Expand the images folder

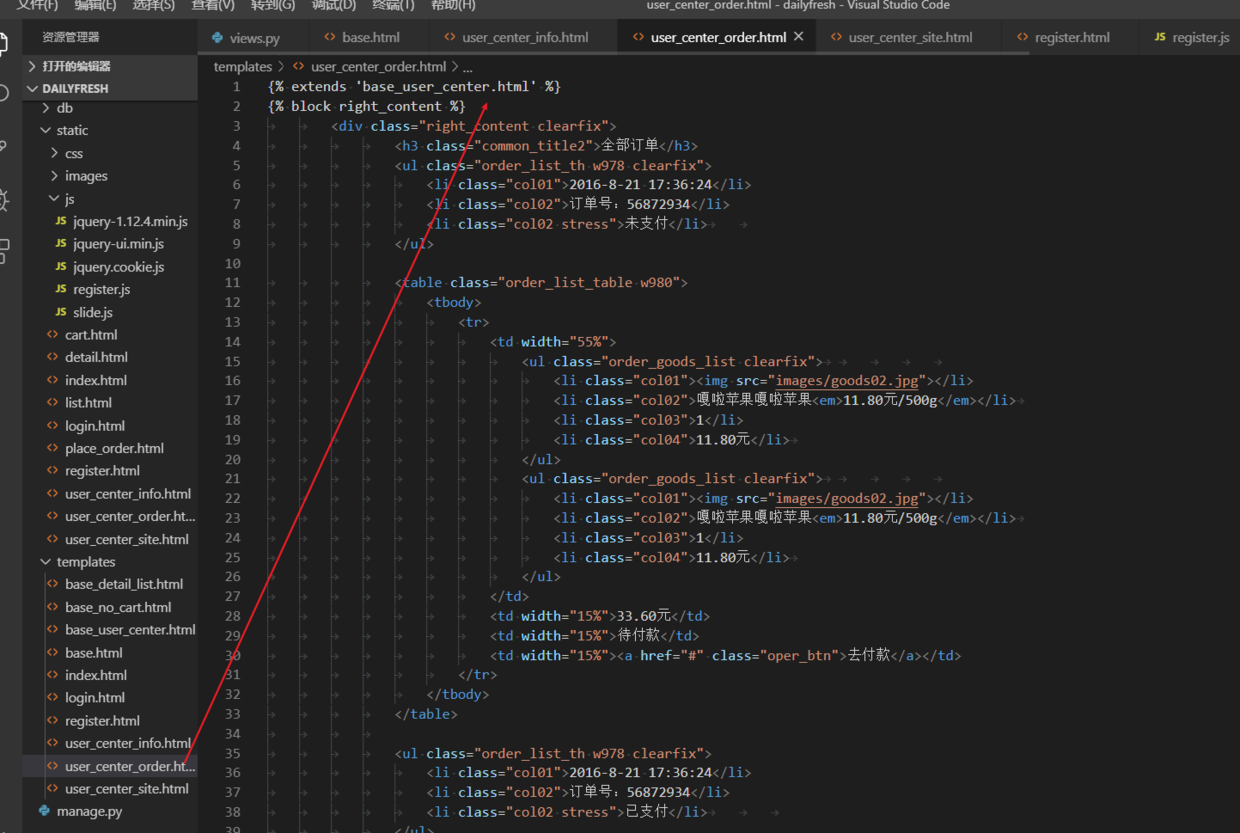tap(54, 176)
